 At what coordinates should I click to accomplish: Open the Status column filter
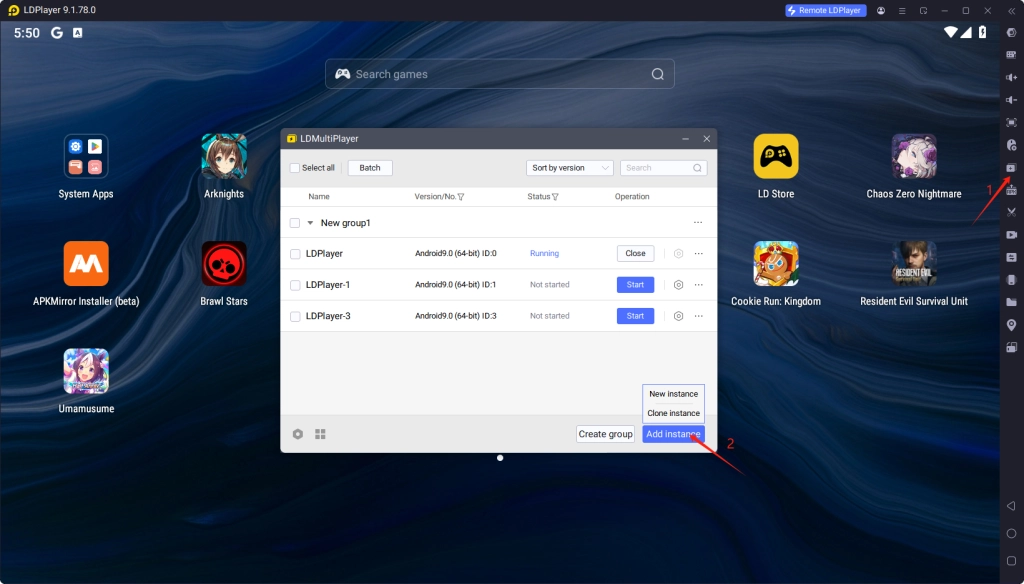tap(555, 197)
